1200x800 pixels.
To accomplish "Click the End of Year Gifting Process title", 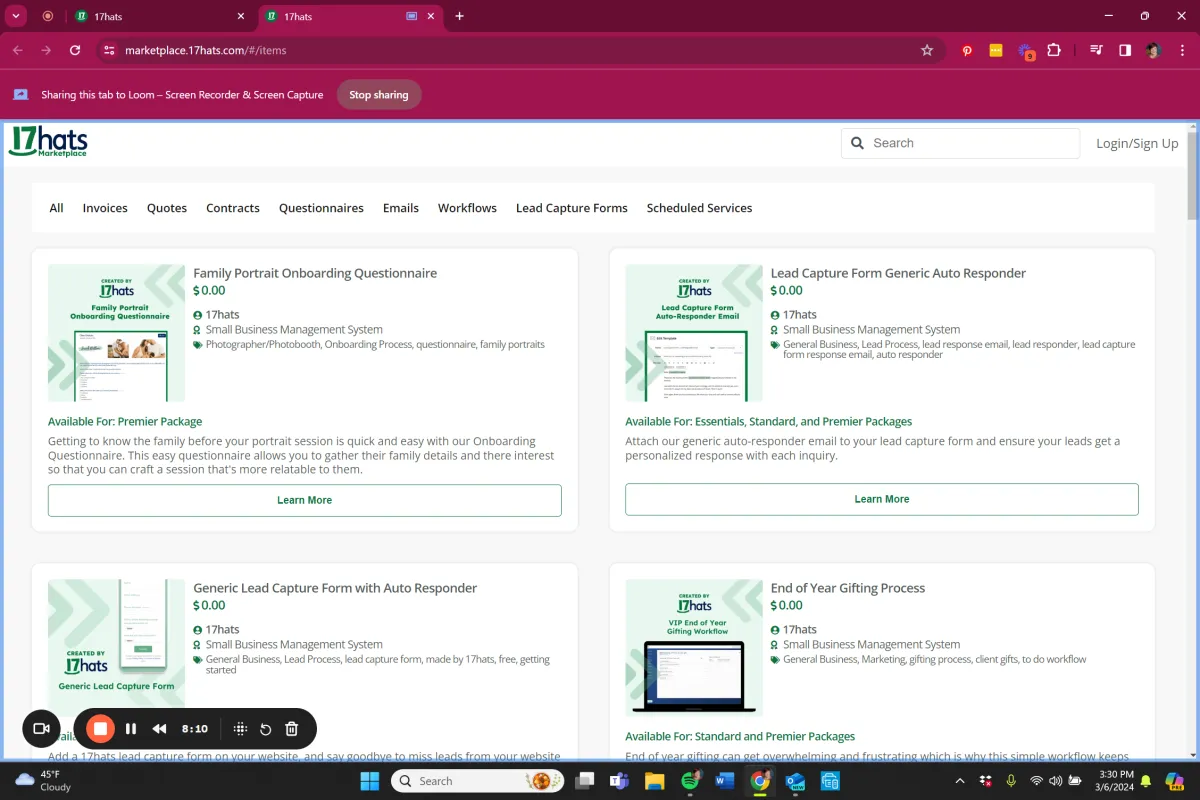I will pos(848,588).
